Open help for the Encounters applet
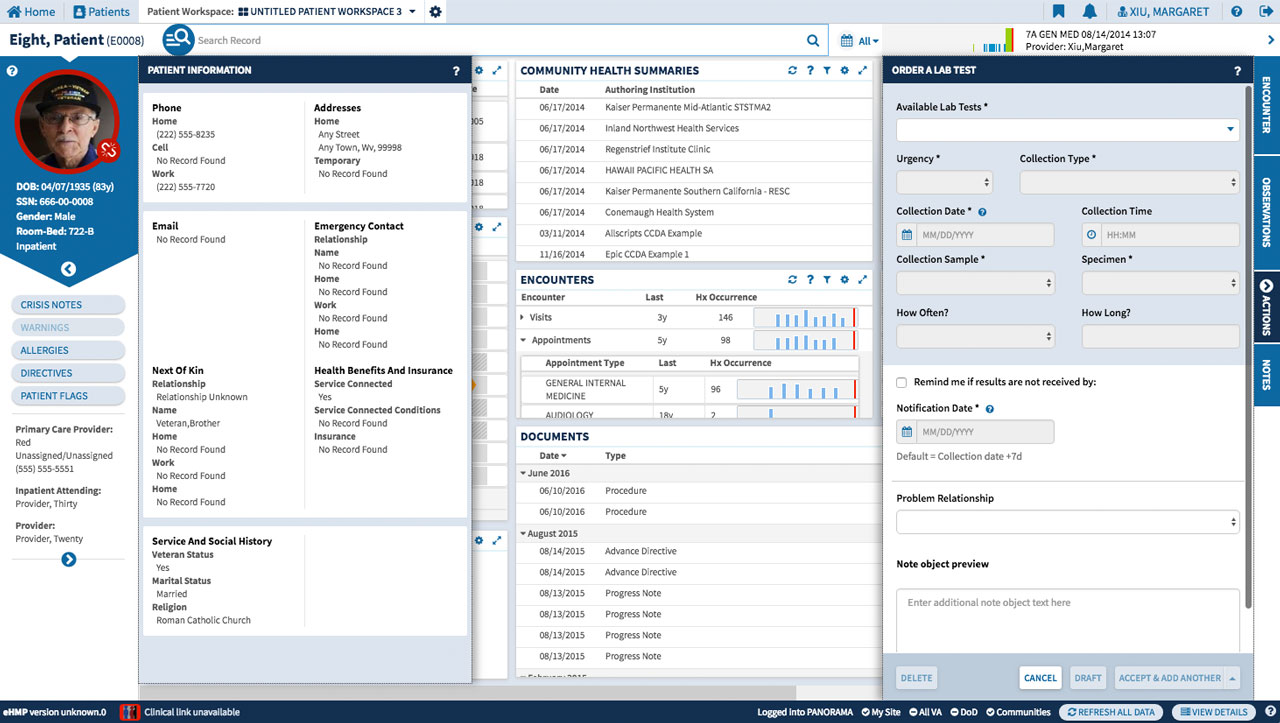This screenshot has height=723, width=1280. tap(810, 280)
